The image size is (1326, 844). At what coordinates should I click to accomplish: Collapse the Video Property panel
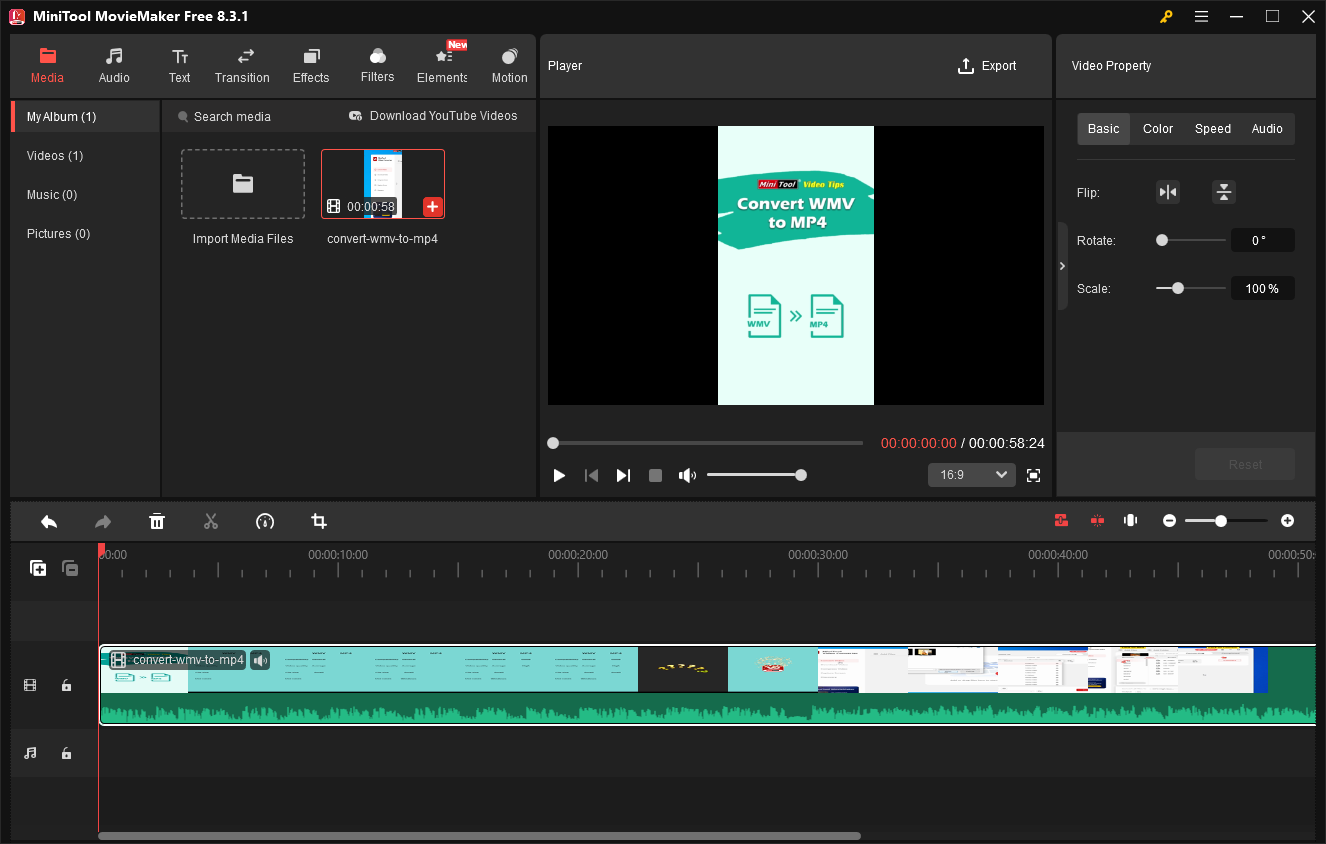pos(1062,265)
